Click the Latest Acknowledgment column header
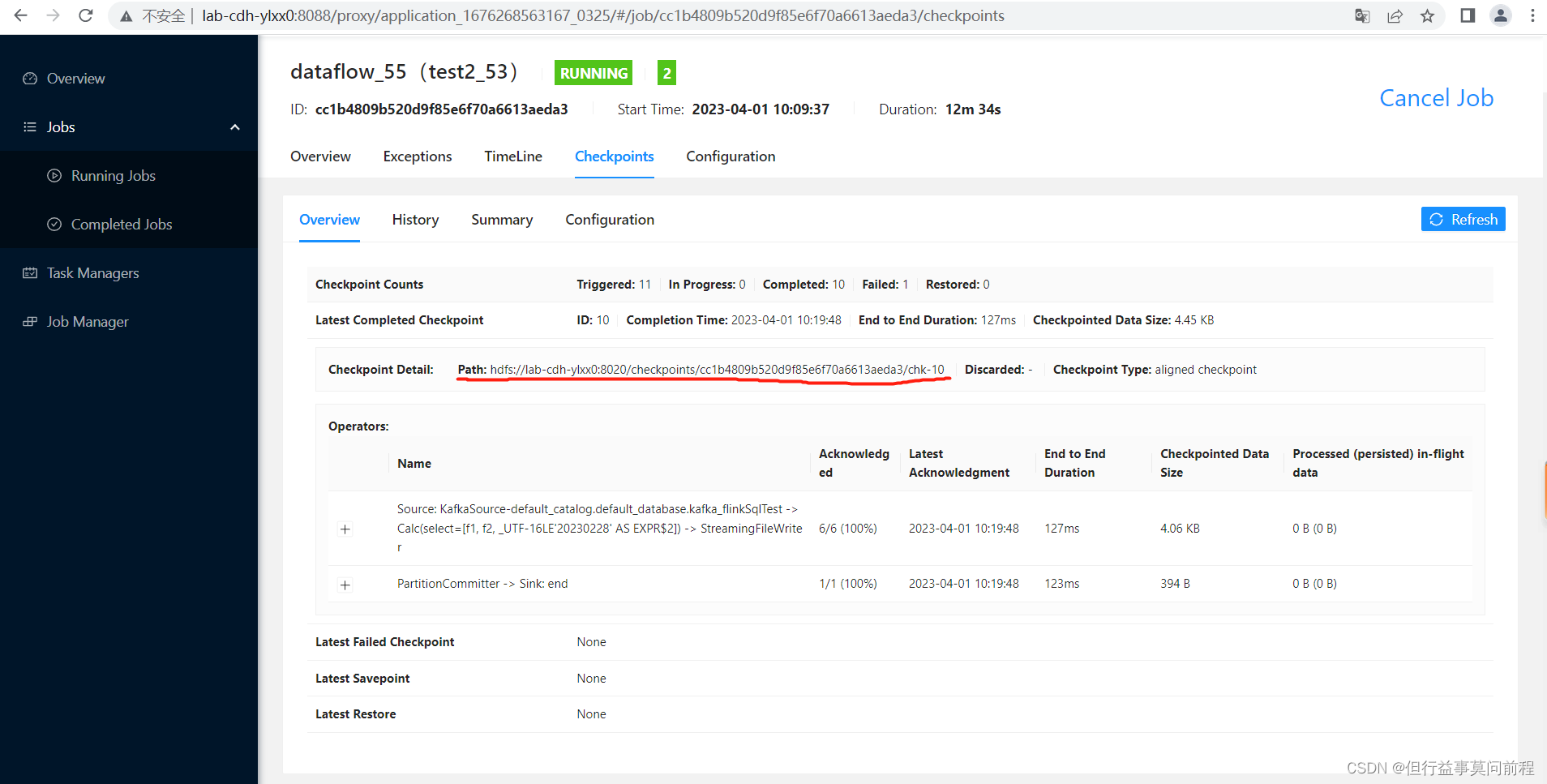 coord(959,464)
